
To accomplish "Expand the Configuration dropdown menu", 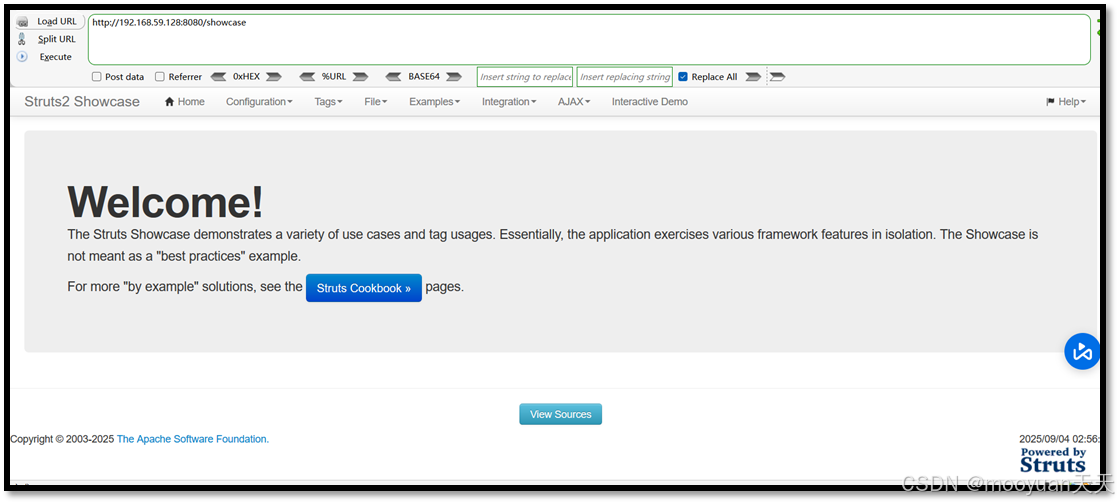I will [x=259, y=101].
